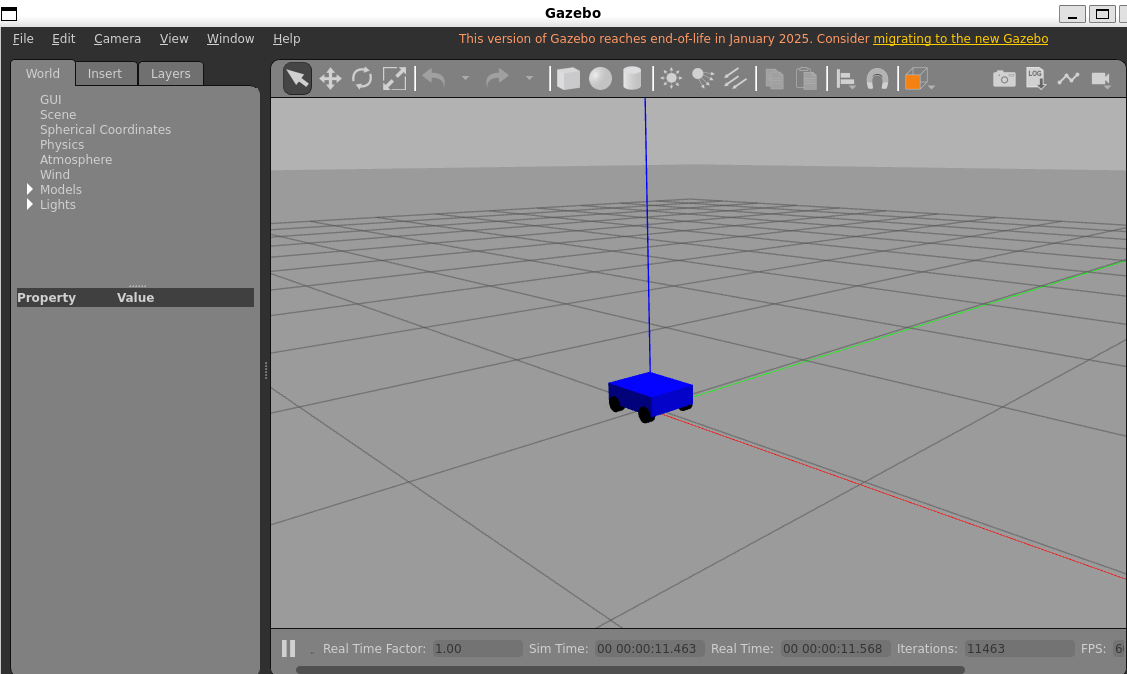This screenshot has width=1127, height=674.
Task: Switch to the Insert tab
Action: (105, 73)
